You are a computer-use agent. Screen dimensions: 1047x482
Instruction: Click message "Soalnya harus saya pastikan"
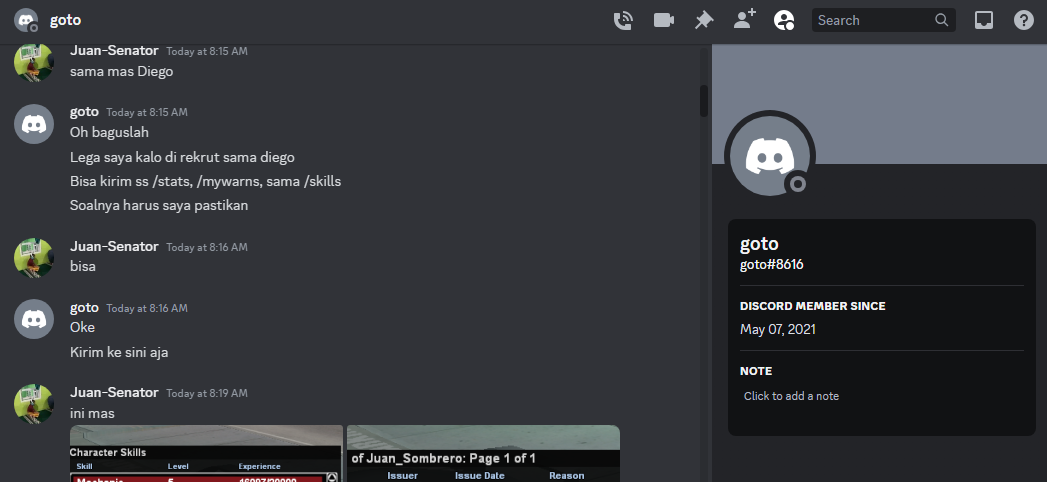(x=159, y=205)
